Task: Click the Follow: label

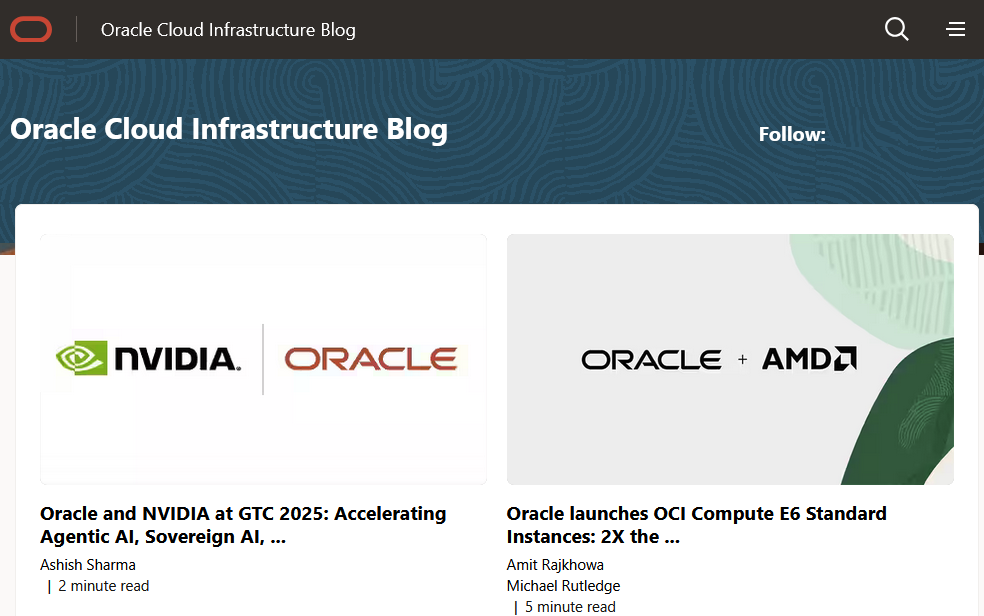Action: 792,134
